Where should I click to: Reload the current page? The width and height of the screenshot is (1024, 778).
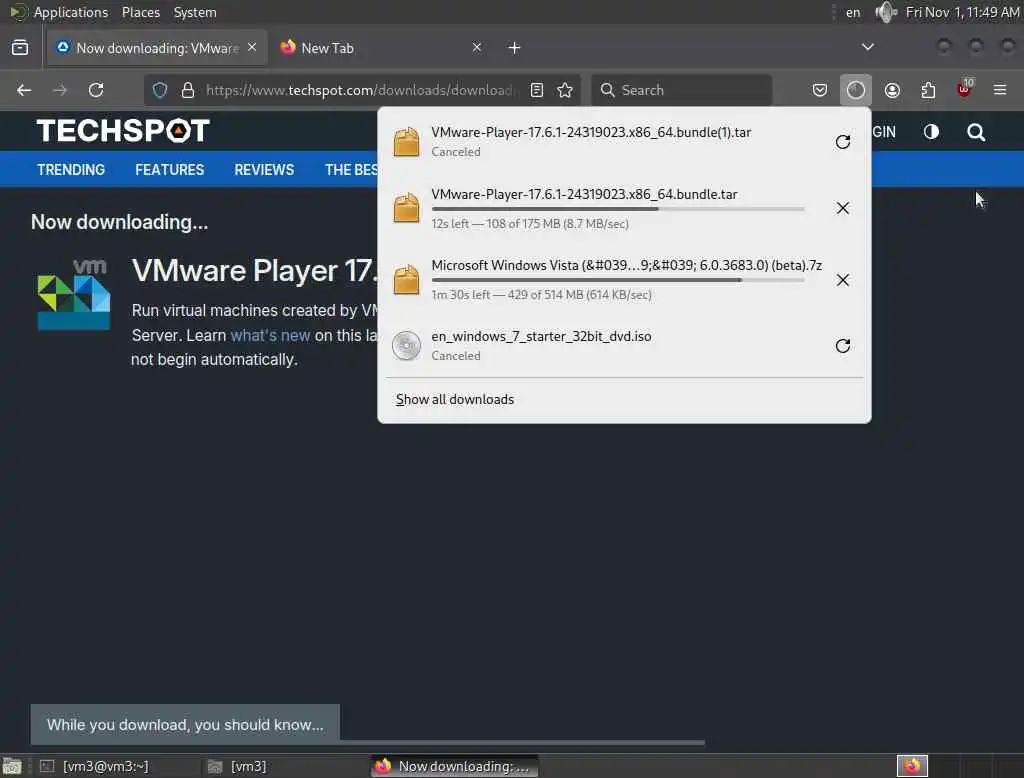point(96,90)
